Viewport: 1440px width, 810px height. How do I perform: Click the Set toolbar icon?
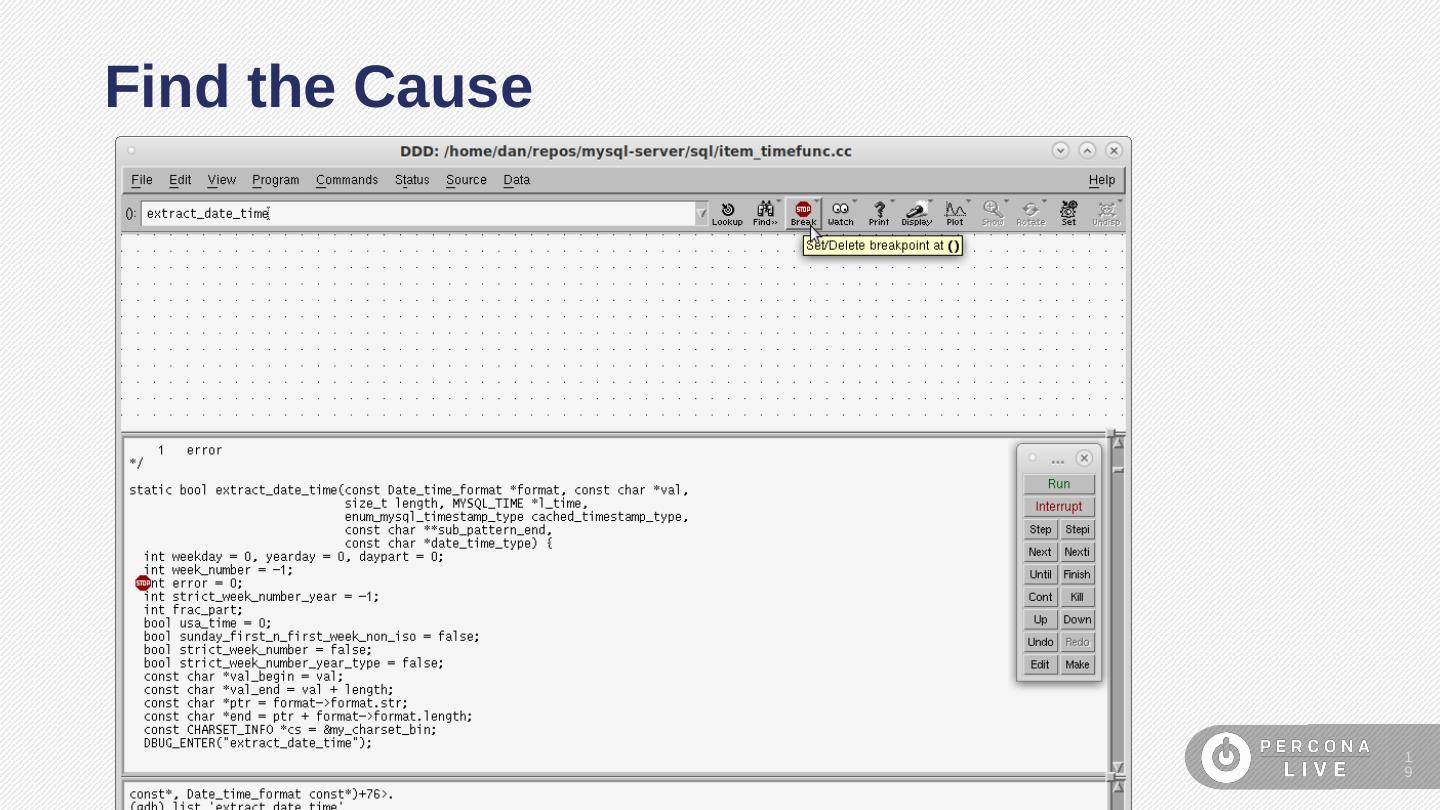click(x=1069, y=213)
